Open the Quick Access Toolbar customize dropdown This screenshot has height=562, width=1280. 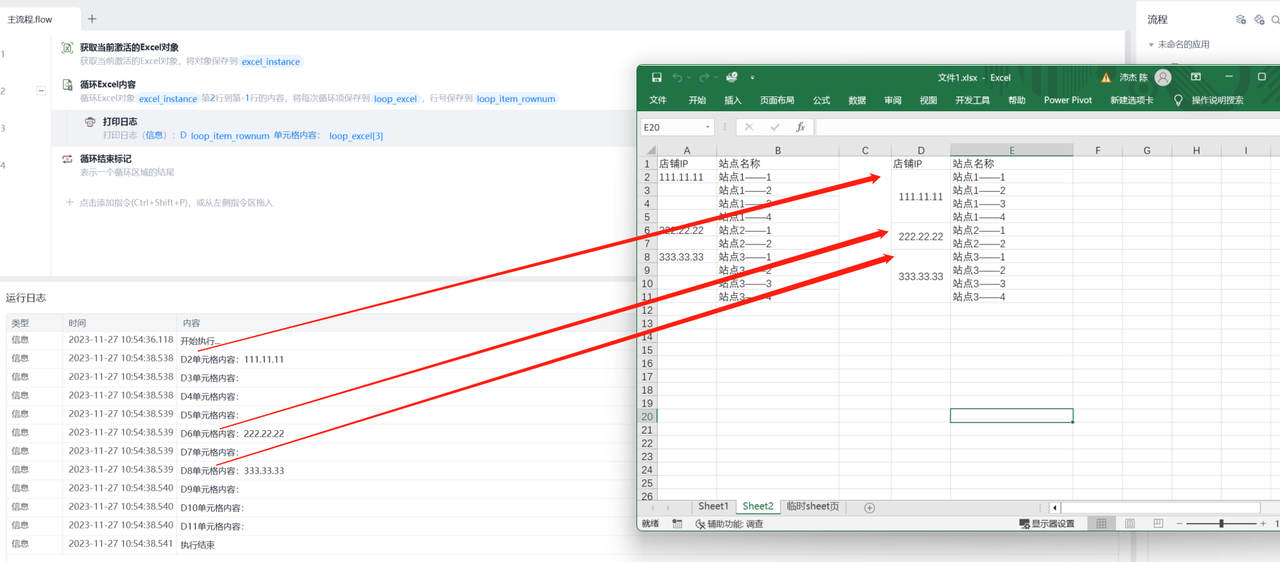click(x=752, y=77)
